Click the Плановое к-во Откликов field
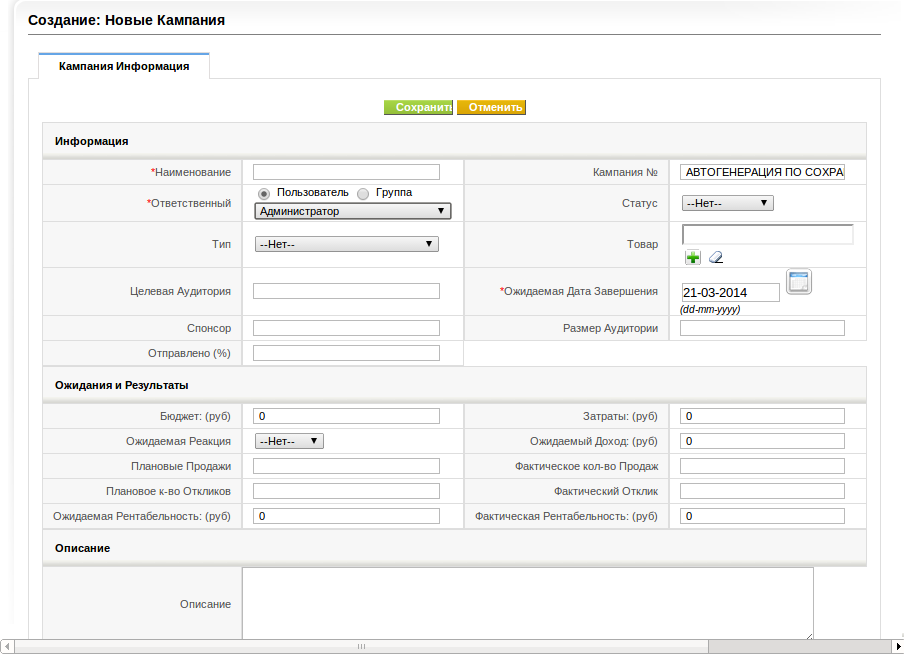904x654 pixels. tap(346, 491)
